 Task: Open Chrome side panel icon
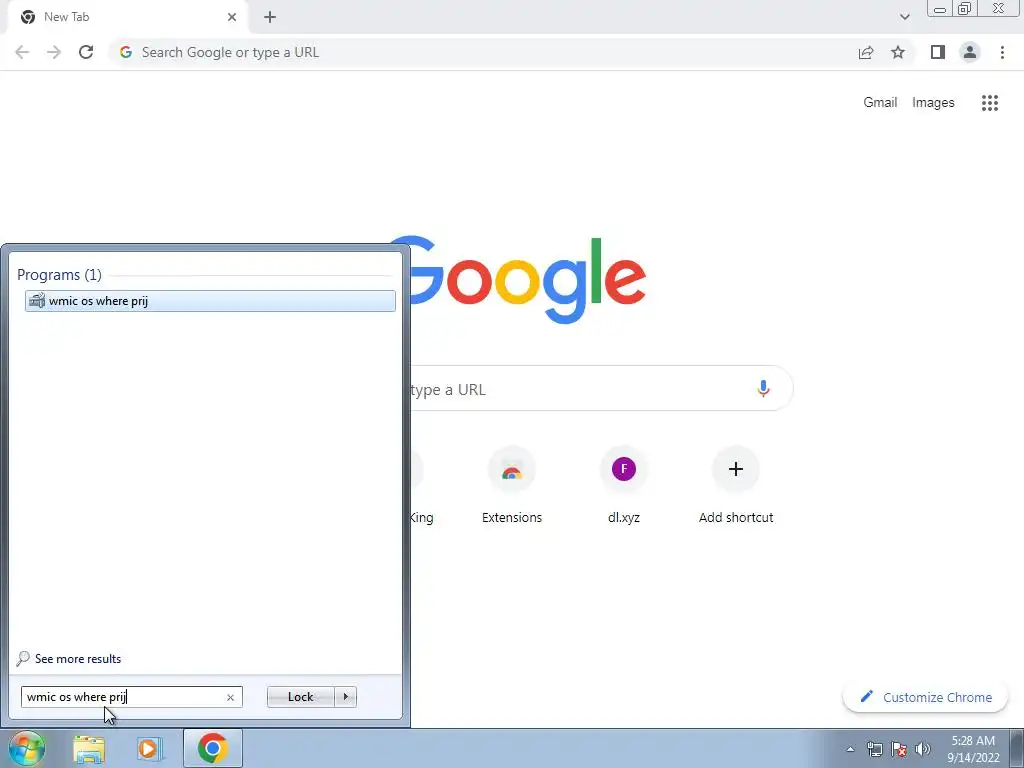tap(938, 52)
